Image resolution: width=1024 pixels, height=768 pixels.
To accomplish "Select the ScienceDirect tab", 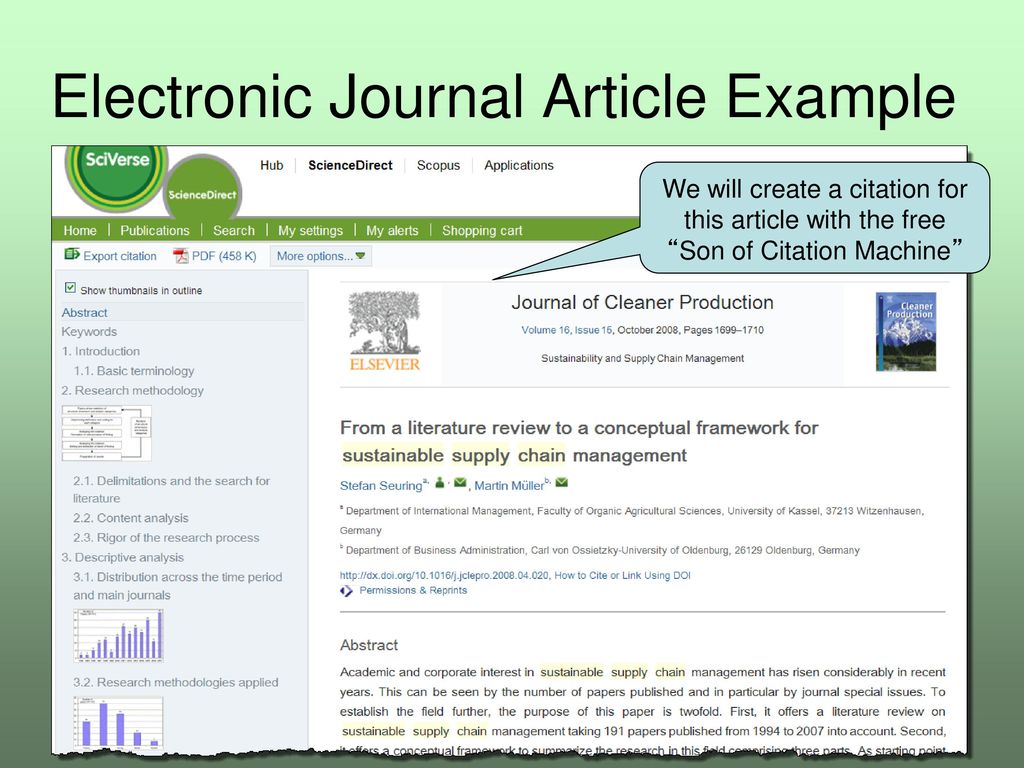I will [x=351, y=165].
